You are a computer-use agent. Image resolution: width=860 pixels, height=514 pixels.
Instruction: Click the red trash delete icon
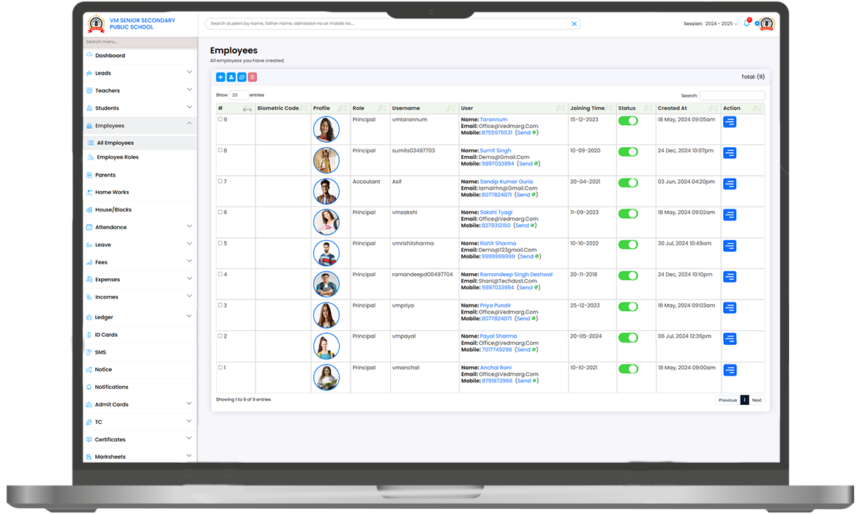(x=252, y=77)
